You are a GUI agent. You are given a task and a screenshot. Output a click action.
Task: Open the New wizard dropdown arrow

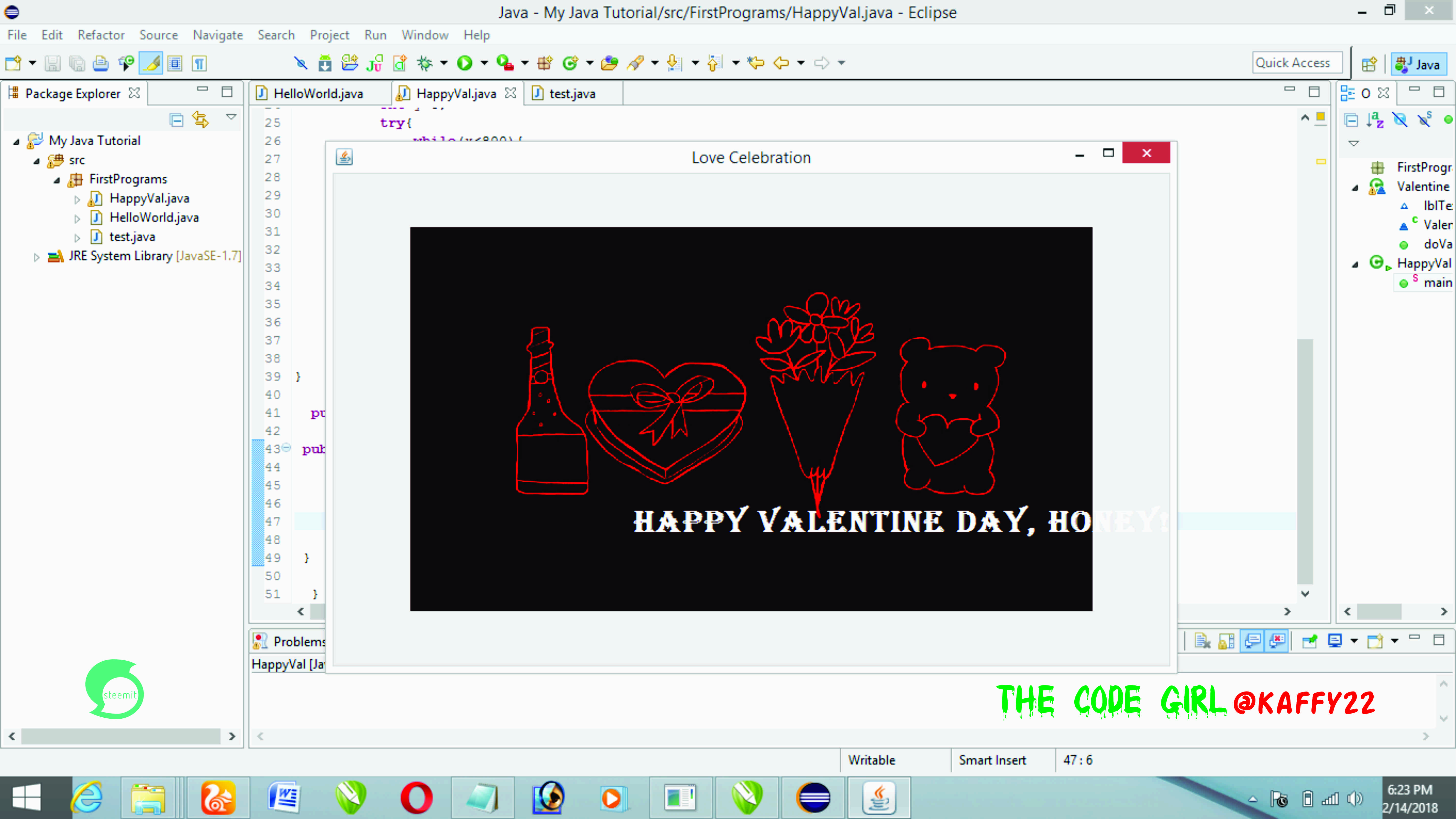tap(32, 63)
